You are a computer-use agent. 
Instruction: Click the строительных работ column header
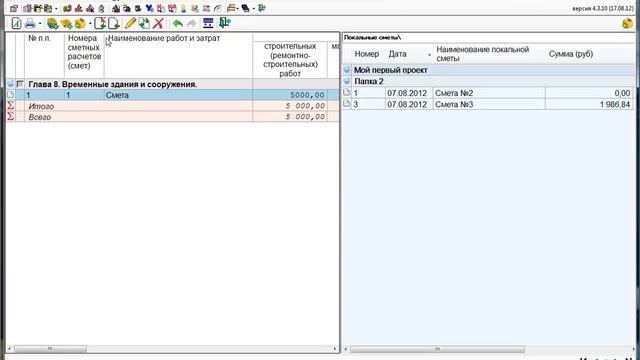point(290,60)
